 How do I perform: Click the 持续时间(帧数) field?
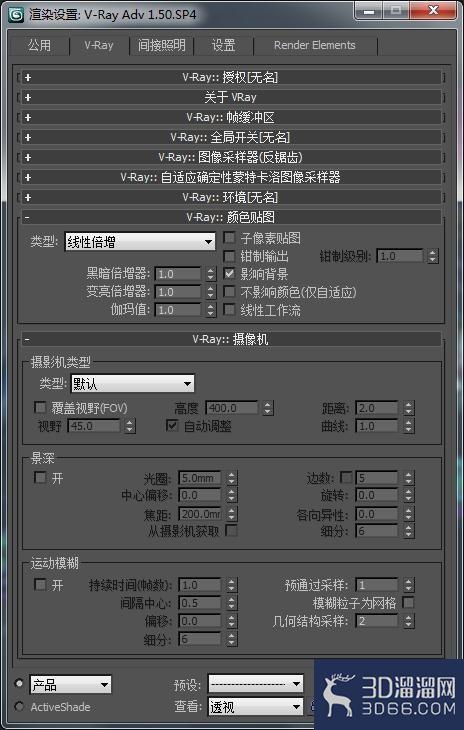200,585
